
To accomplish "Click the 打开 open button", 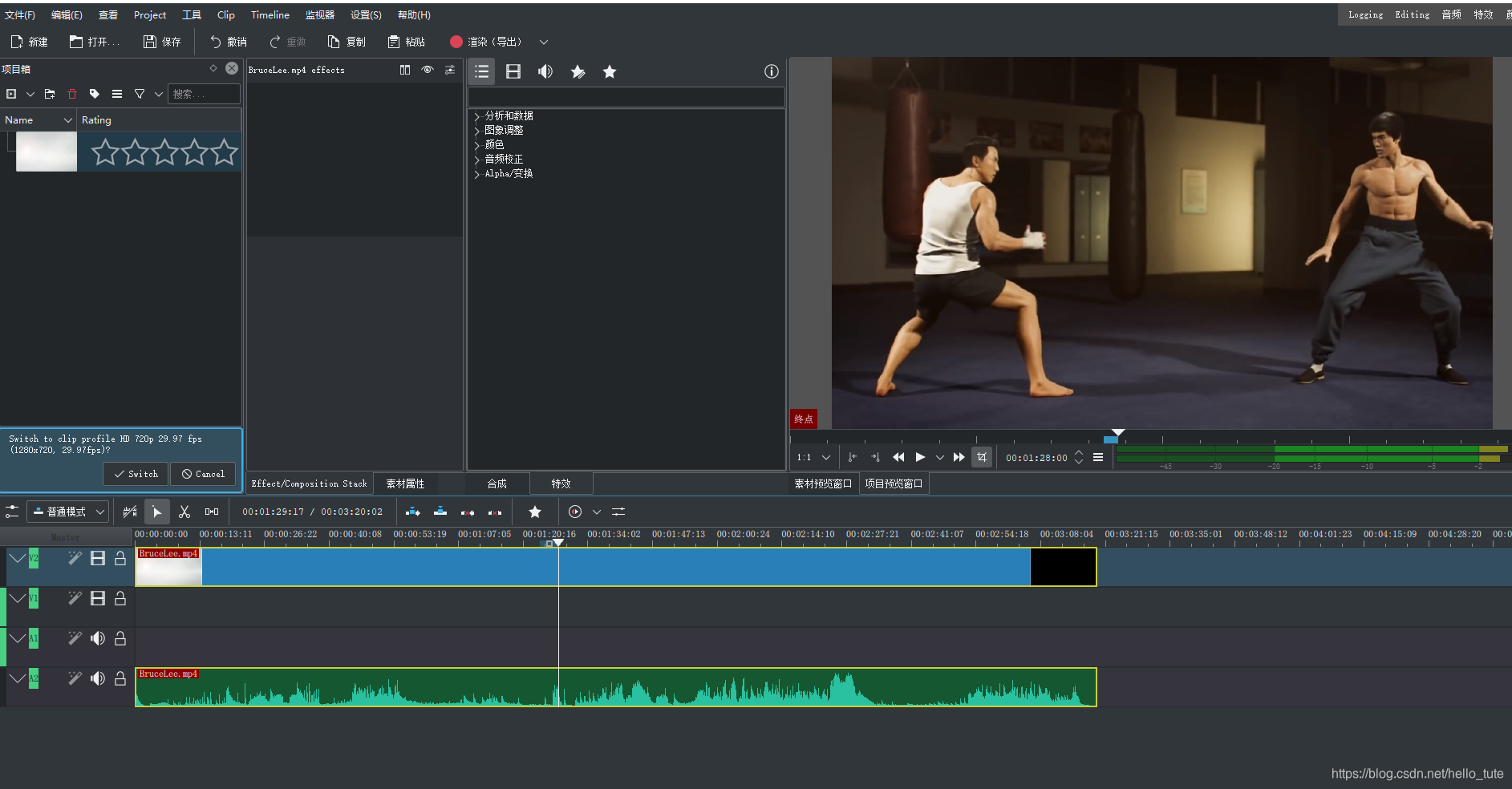I will [x=95, y=42].
